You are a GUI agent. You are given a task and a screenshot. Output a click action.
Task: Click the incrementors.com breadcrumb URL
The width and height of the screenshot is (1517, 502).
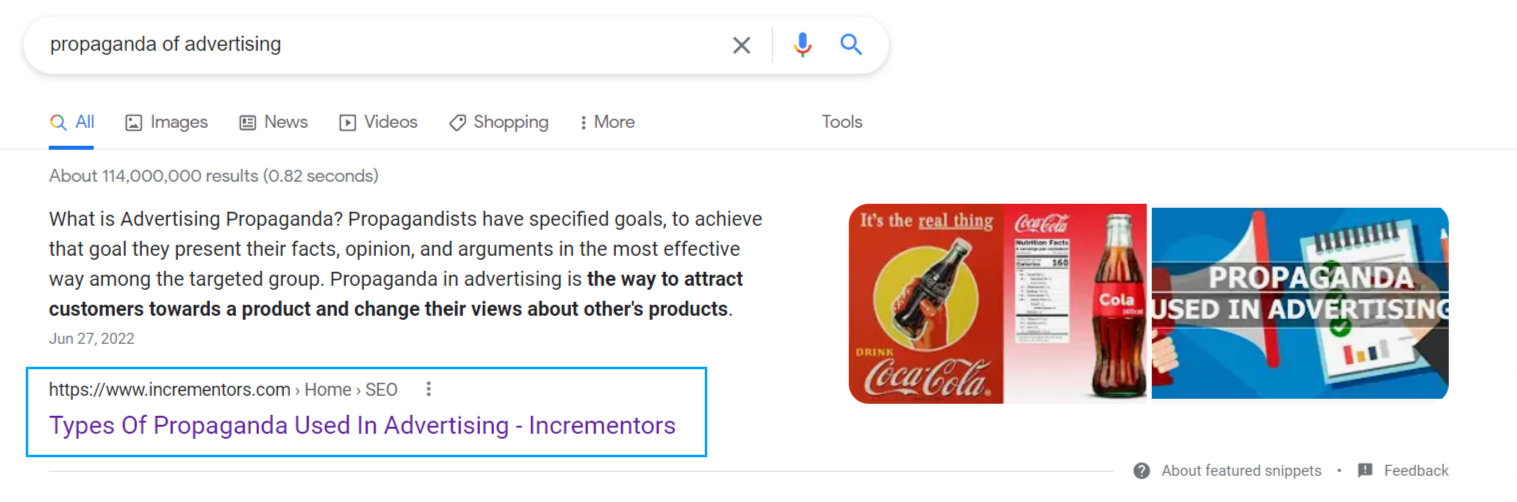coord(223,389)
